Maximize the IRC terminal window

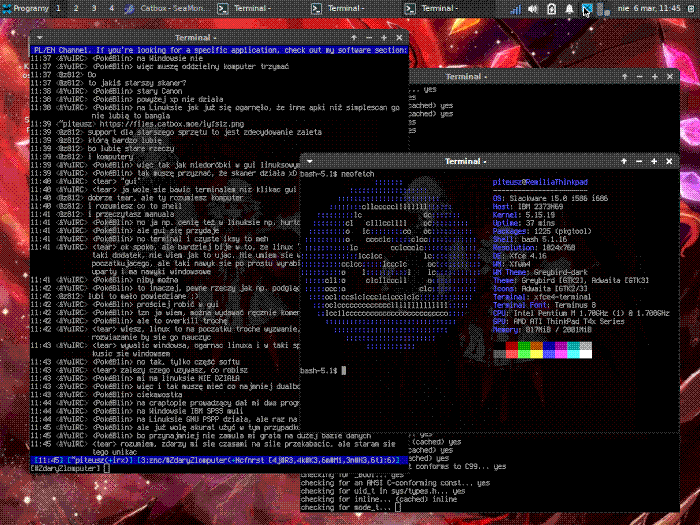(384, 38)
